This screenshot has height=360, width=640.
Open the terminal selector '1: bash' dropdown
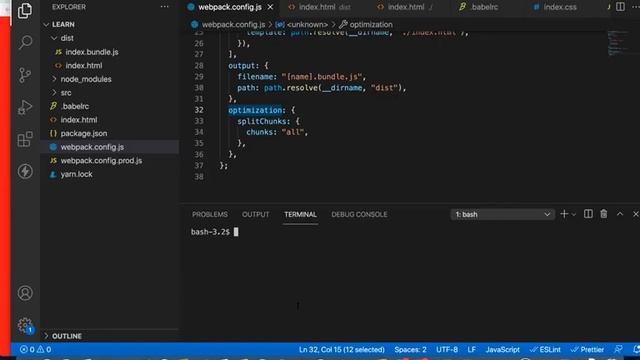pos(502,214)
